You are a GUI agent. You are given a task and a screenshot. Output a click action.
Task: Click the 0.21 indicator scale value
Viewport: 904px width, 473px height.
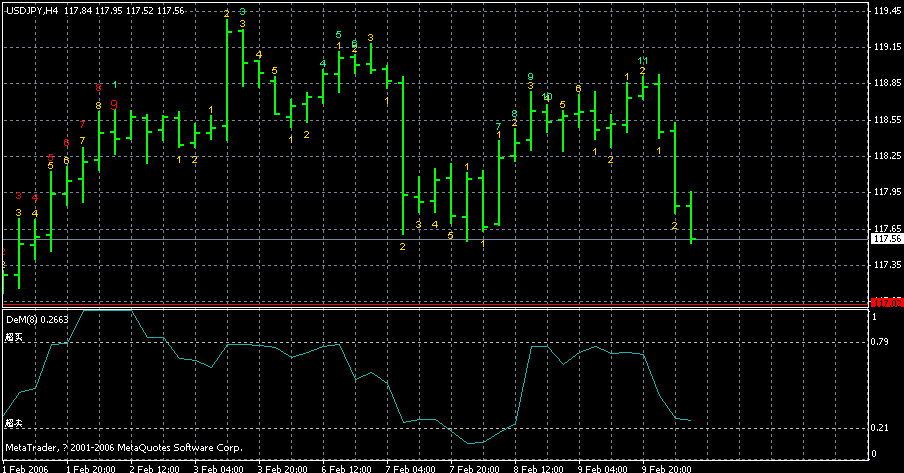[x=881, y=428]
